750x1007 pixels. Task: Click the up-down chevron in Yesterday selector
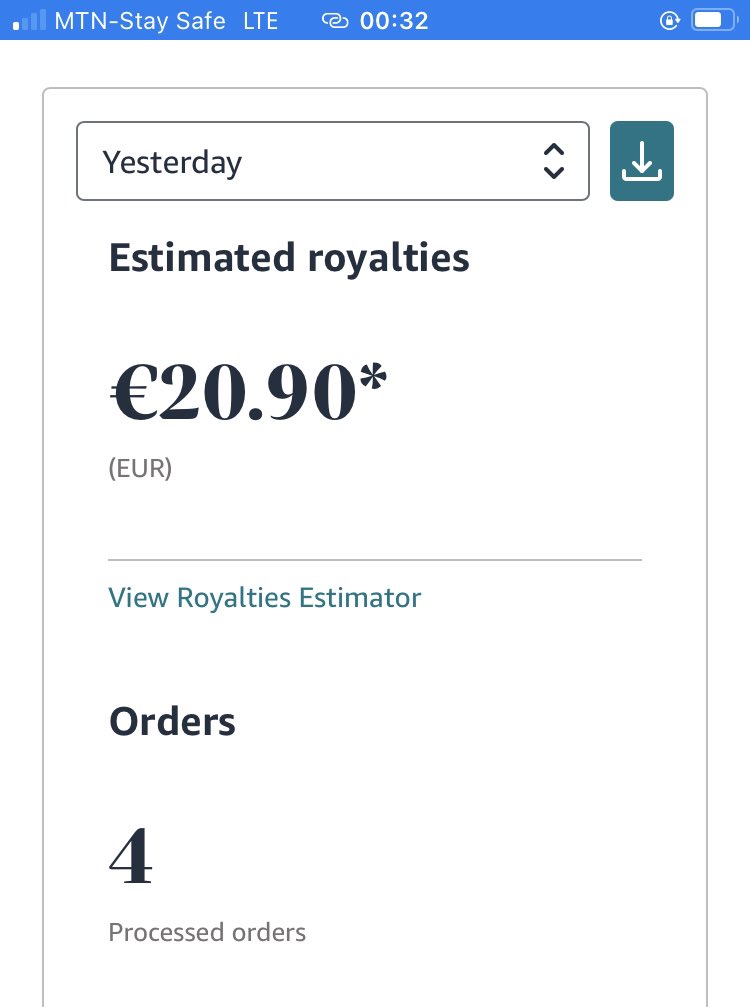(x=554, y=161)
